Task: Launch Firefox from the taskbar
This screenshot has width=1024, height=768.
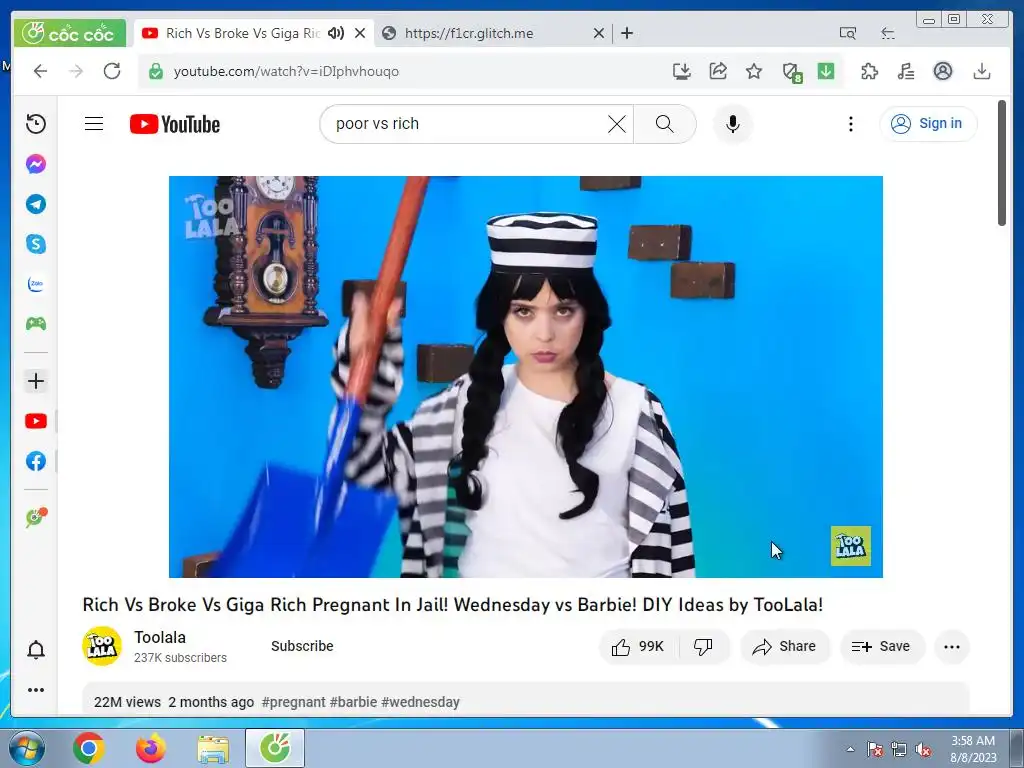Action: [151, 748]
